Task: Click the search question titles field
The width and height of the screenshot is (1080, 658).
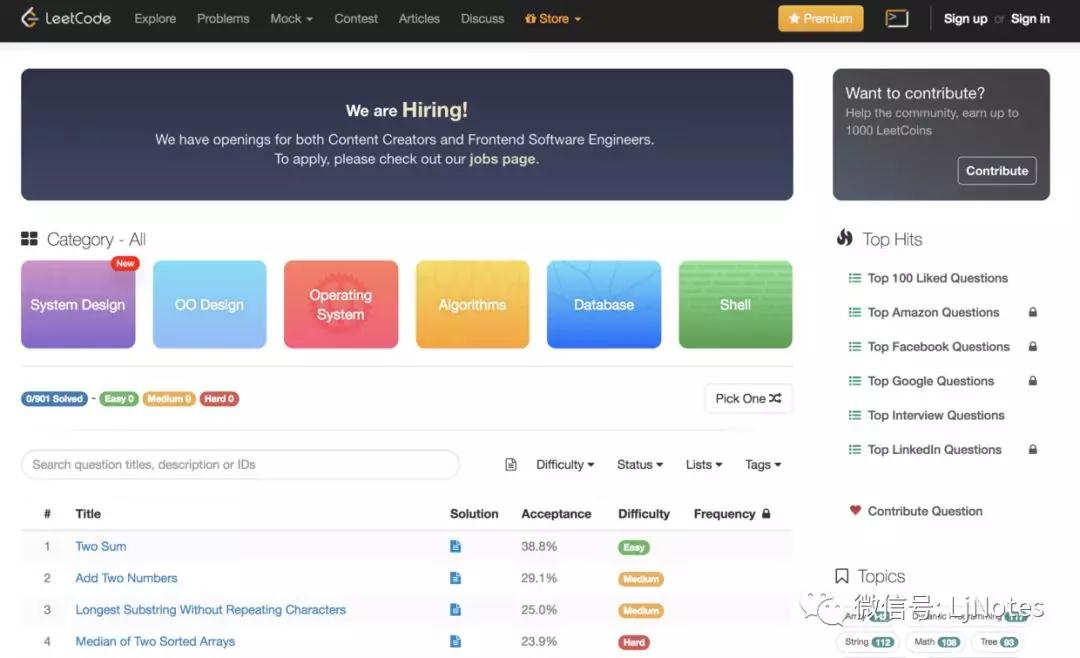Action: (240, 465)
